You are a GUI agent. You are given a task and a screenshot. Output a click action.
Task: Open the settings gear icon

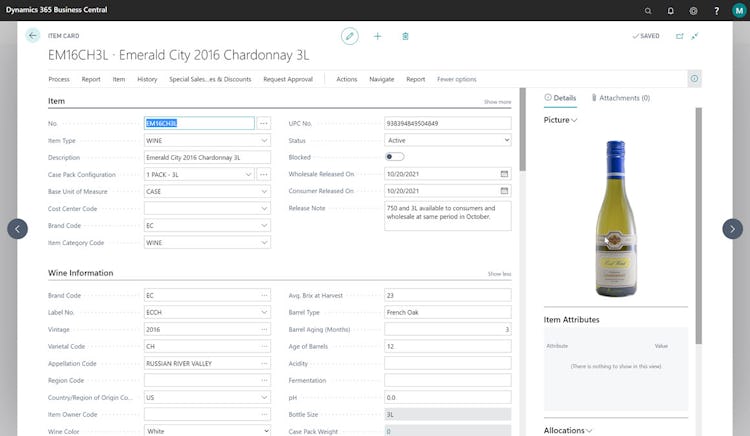693,11
